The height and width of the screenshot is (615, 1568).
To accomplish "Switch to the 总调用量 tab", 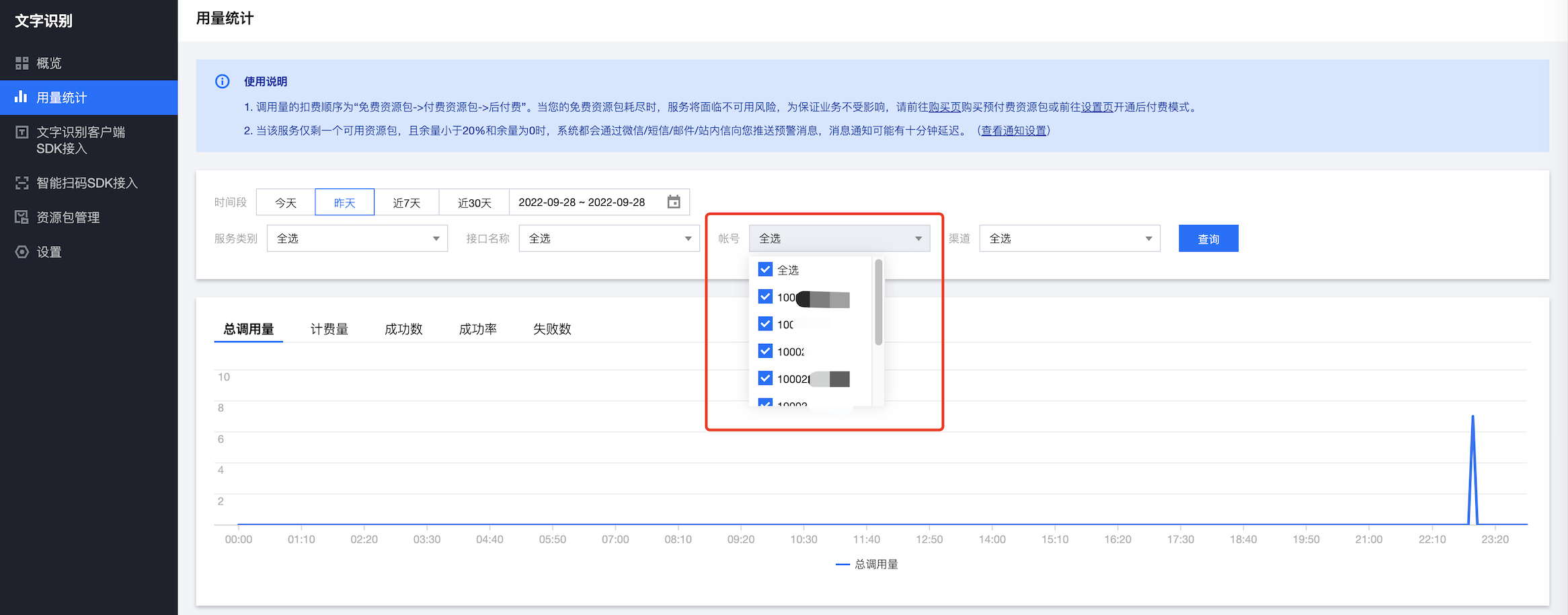I will [x=249, y=329].
